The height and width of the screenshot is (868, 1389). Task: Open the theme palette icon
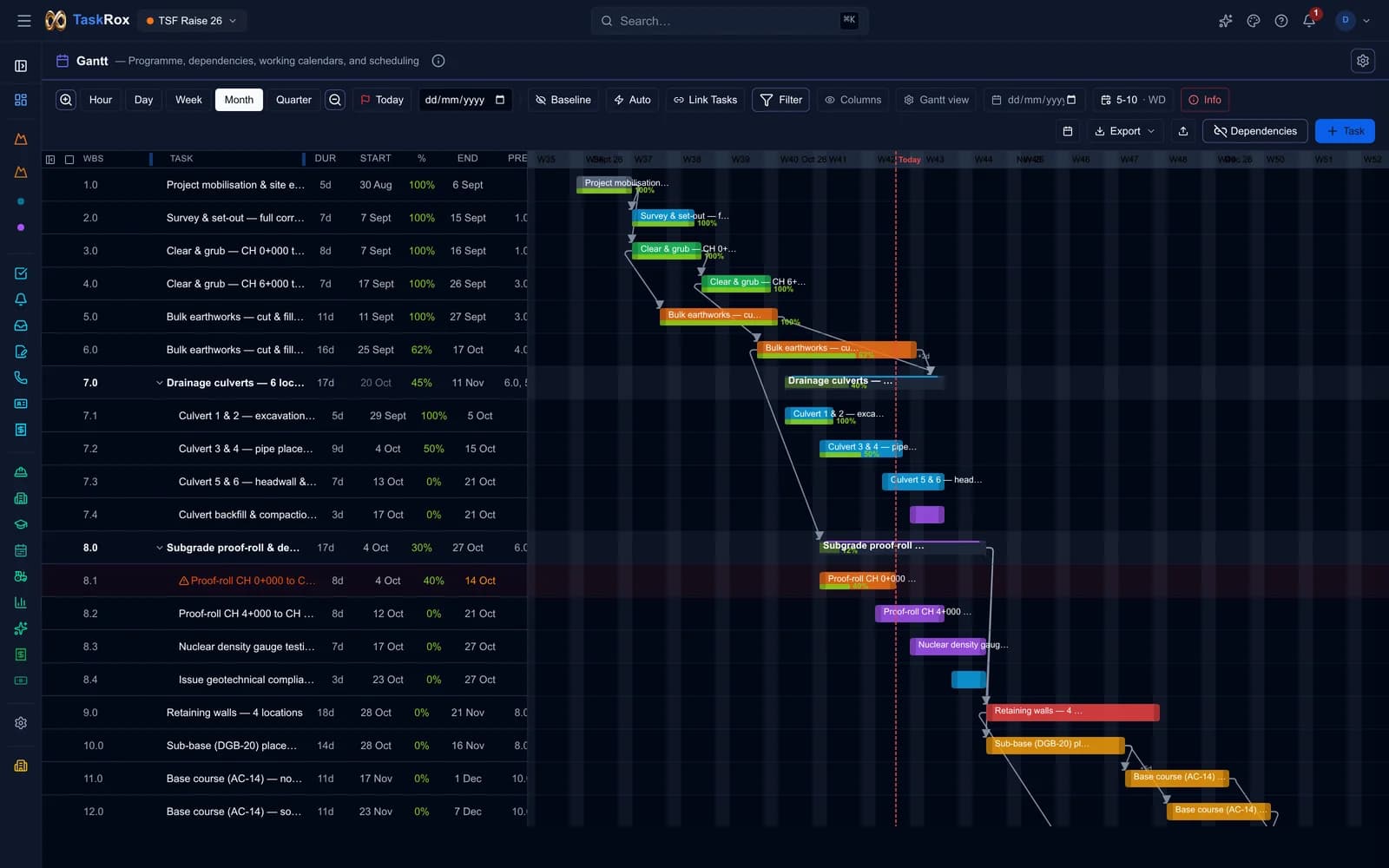[x=1254, y=21]
